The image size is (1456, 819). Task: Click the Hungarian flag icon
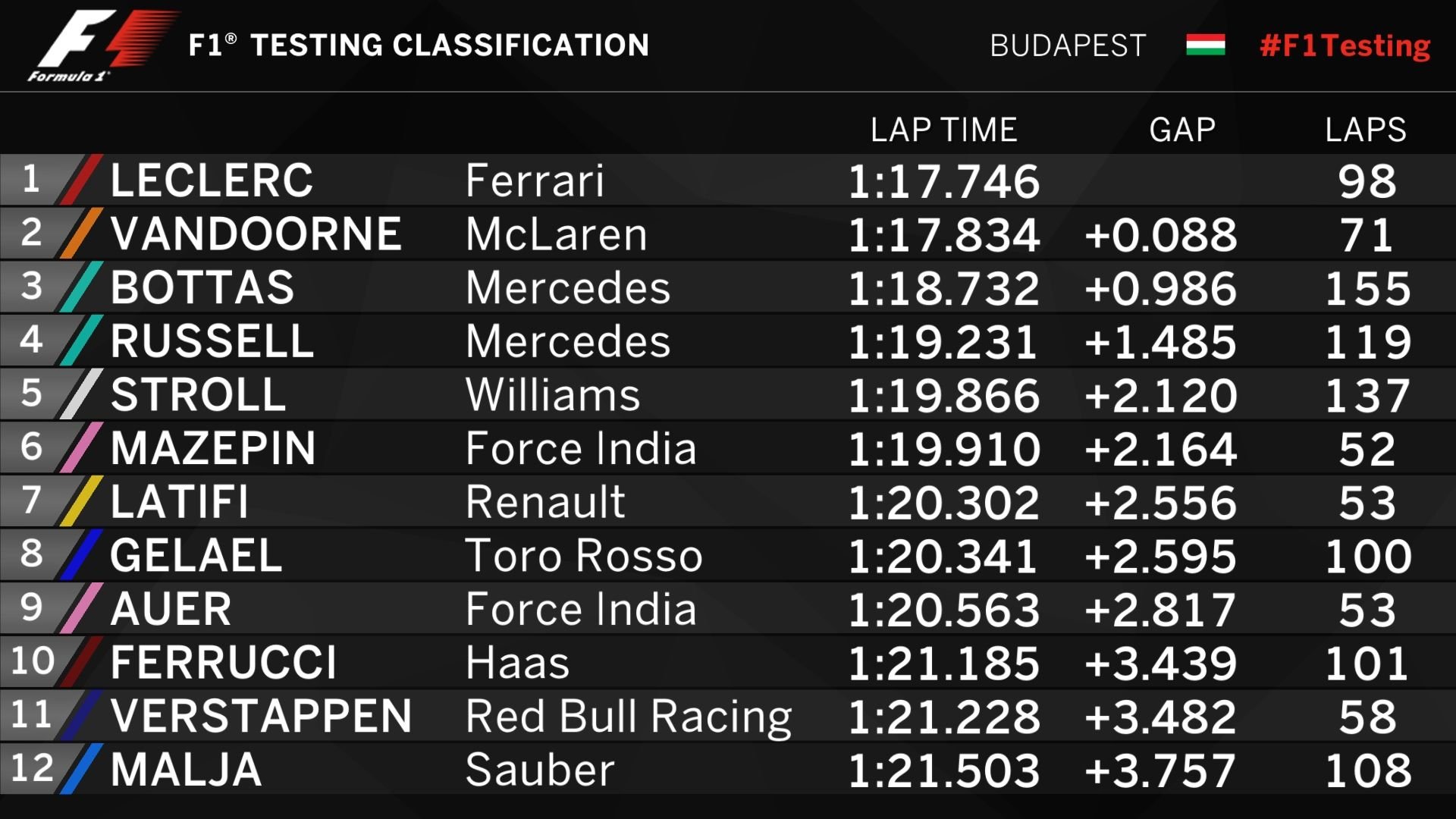tap(1205, 45)
